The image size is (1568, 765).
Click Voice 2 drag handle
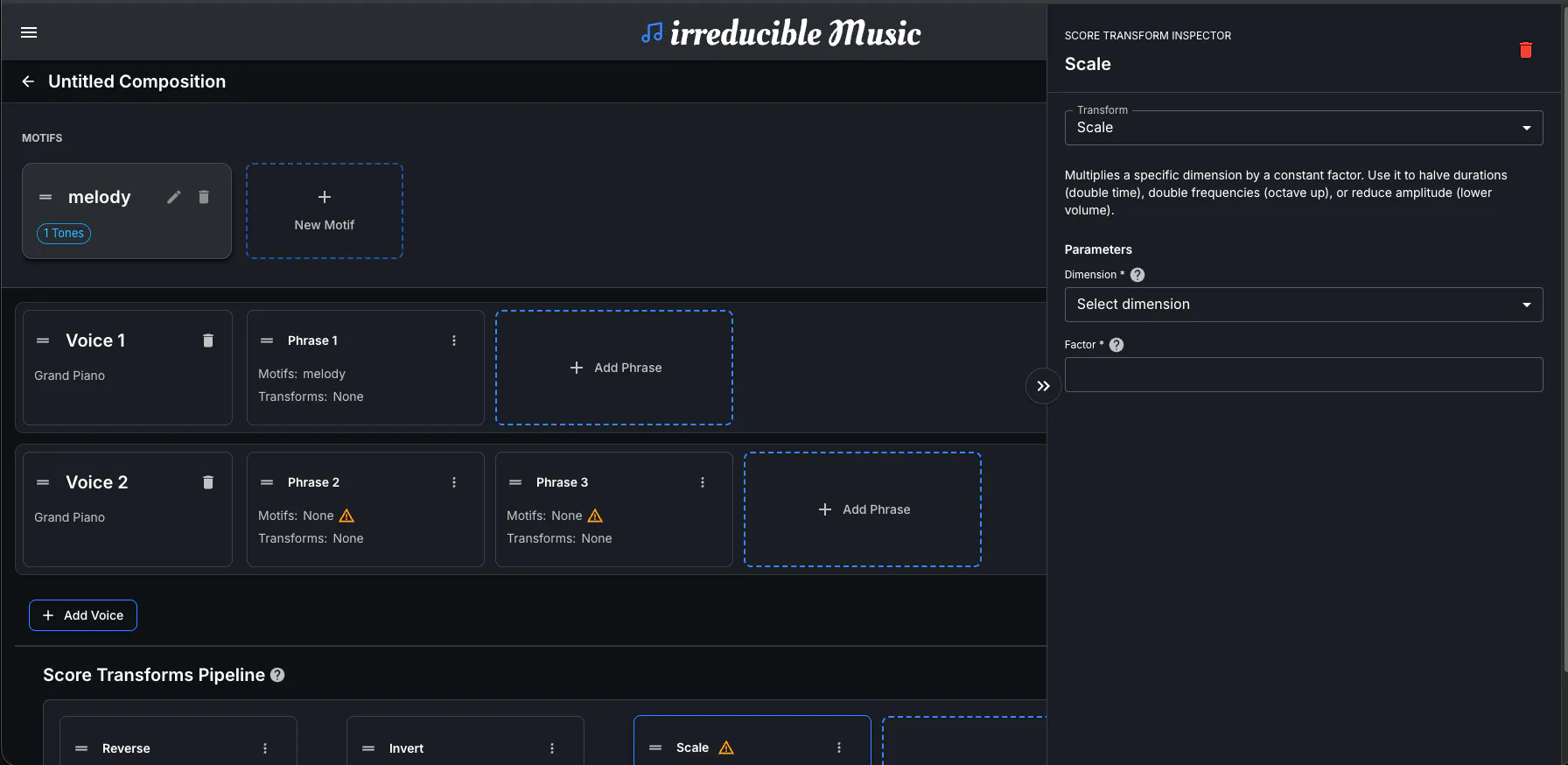43,482
